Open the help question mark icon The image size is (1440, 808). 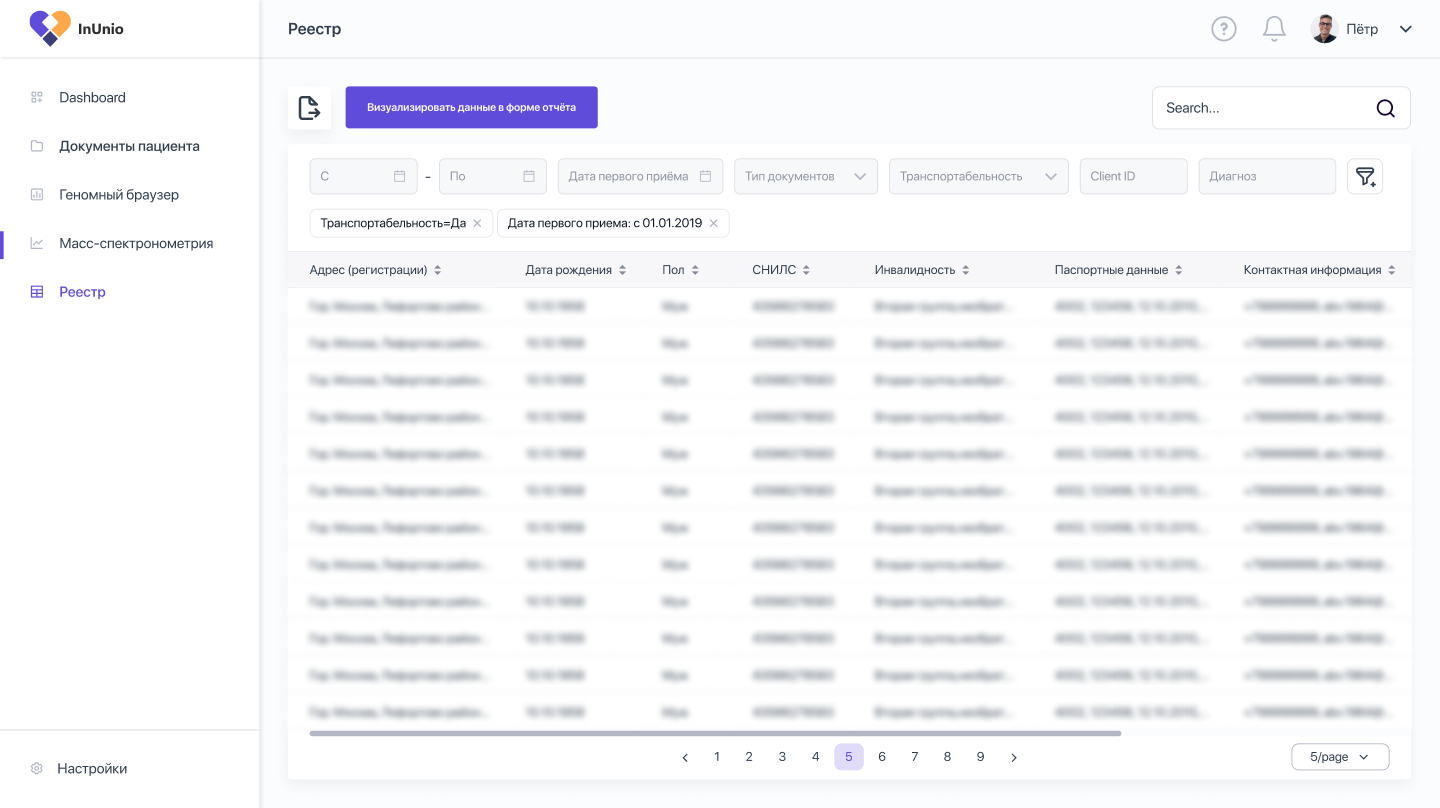click(1224, 29)
